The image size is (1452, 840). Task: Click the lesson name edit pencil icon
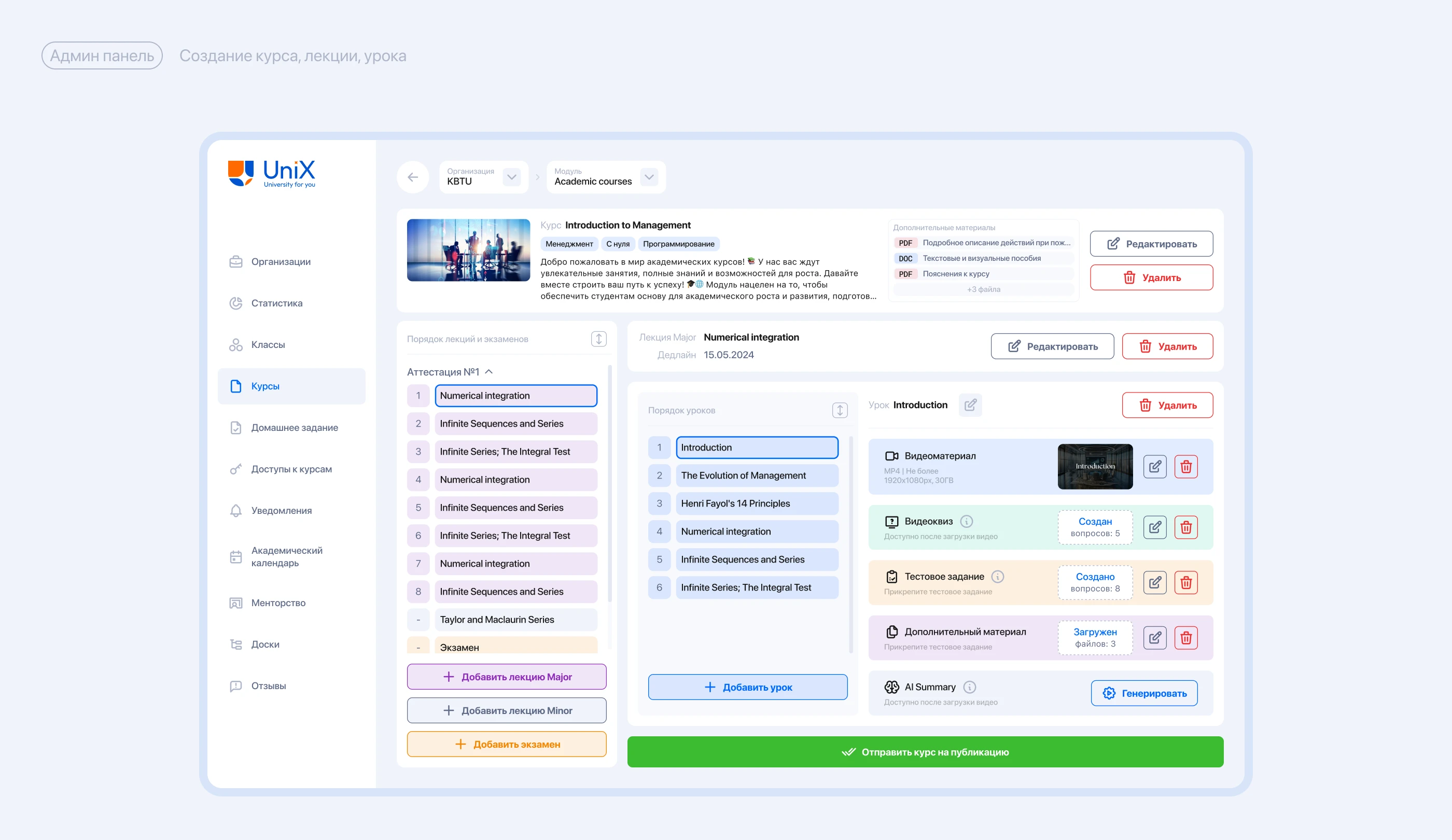(x=970, y=405)
